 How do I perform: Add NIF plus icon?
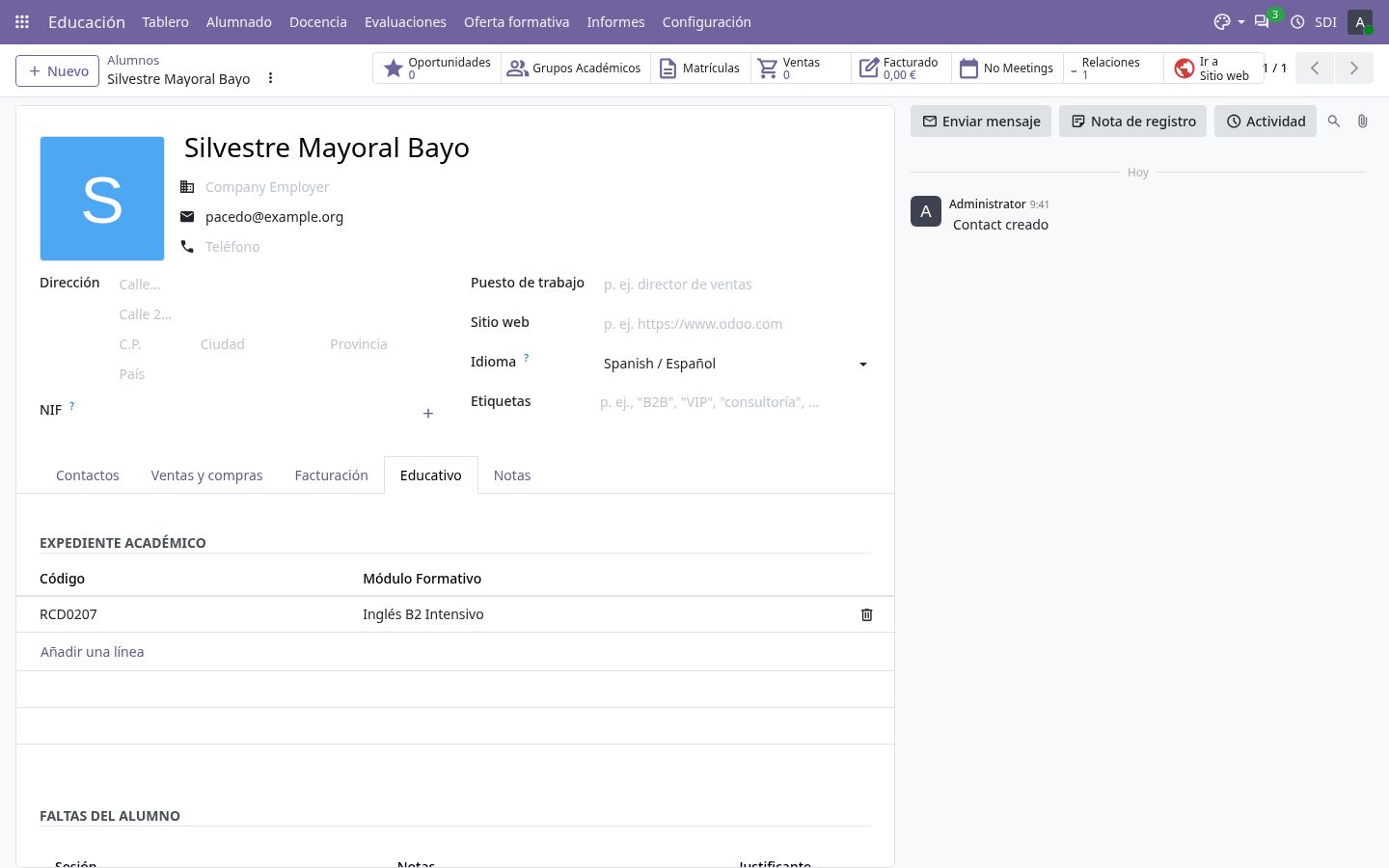click(x=428, y=413)
